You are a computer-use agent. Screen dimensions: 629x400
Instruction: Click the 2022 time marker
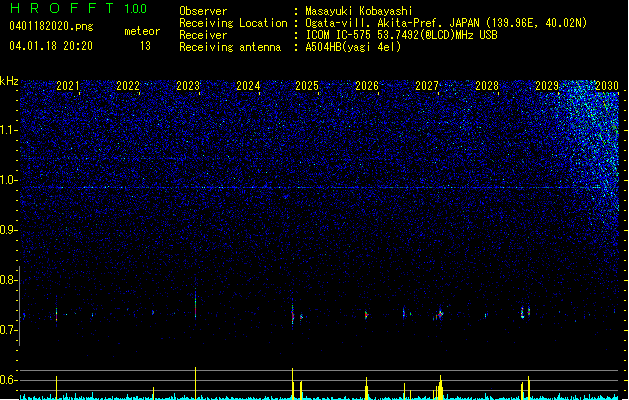point(128,86)
